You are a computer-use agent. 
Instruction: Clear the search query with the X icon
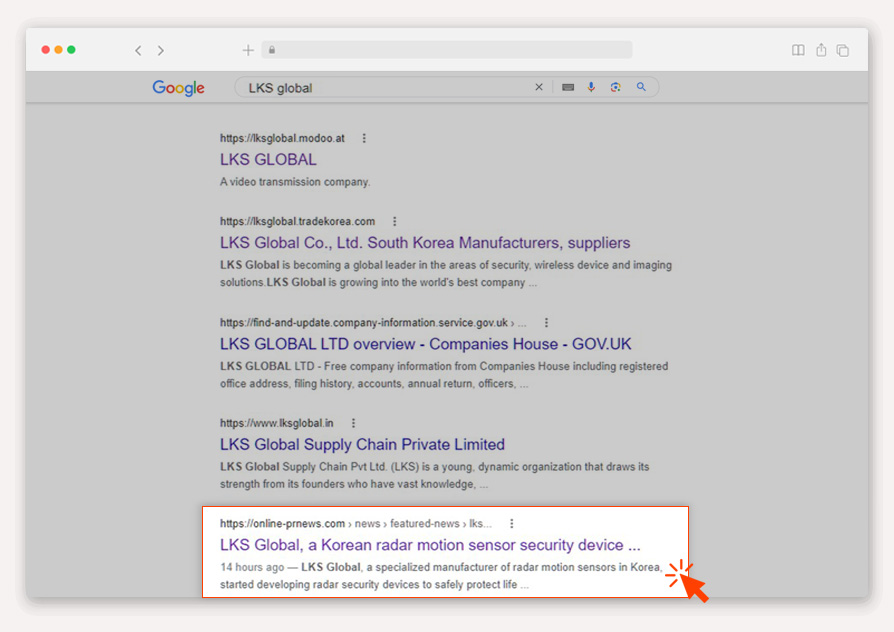539,87
